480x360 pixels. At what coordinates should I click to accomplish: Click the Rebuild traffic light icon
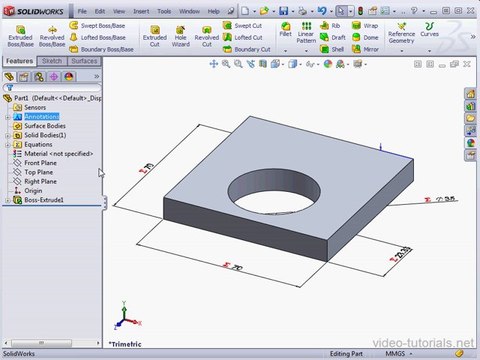coord(360,11)
